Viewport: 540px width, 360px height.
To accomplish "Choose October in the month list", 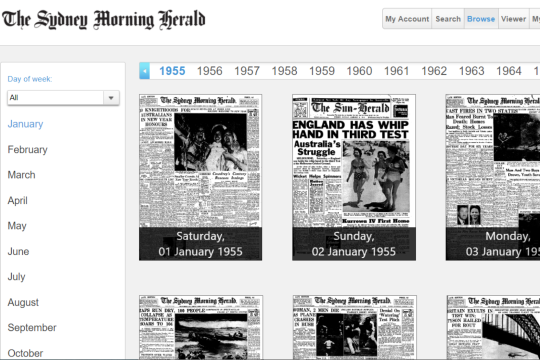I will click(x=25, y=353).
